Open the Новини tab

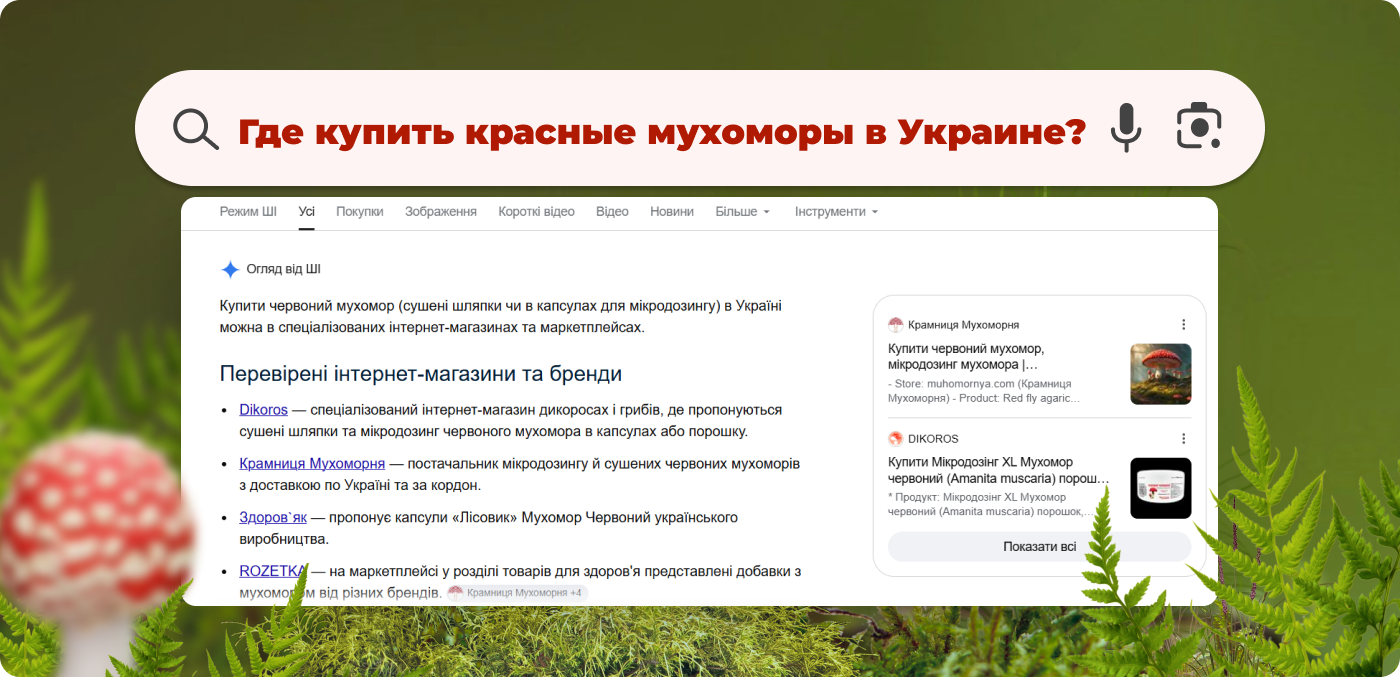click(672, 212)
